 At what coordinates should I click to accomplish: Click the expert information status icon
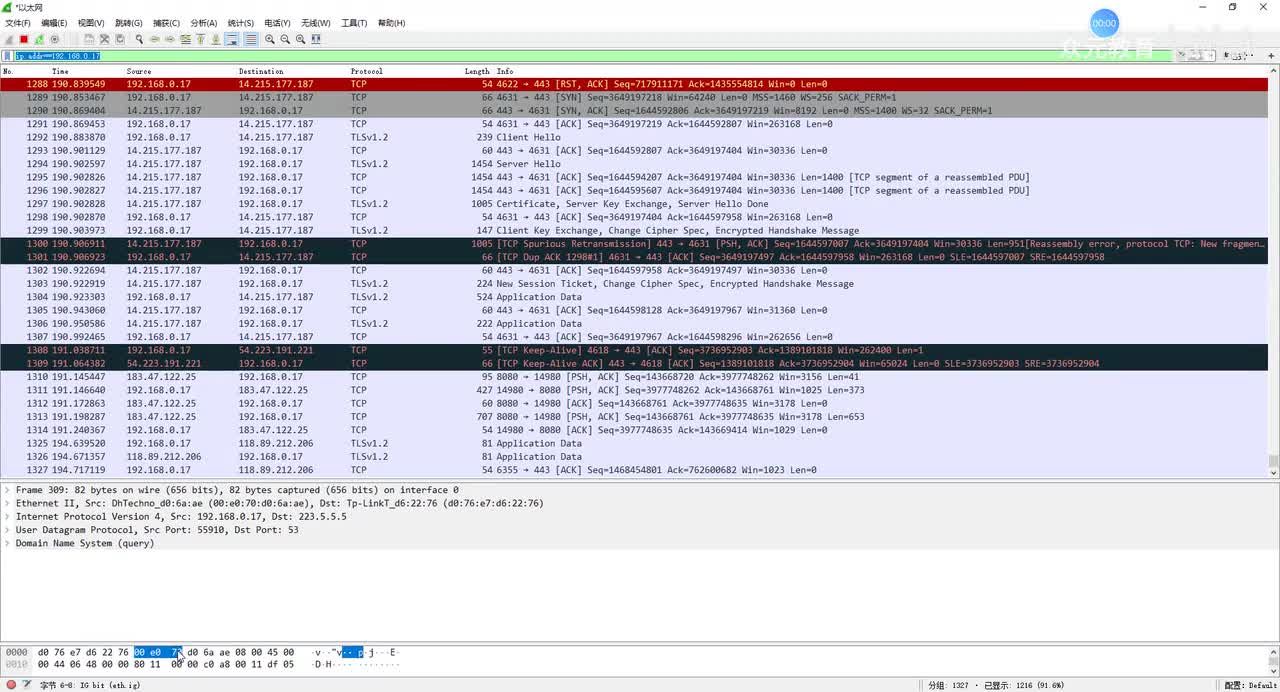(x=9, y=685)
